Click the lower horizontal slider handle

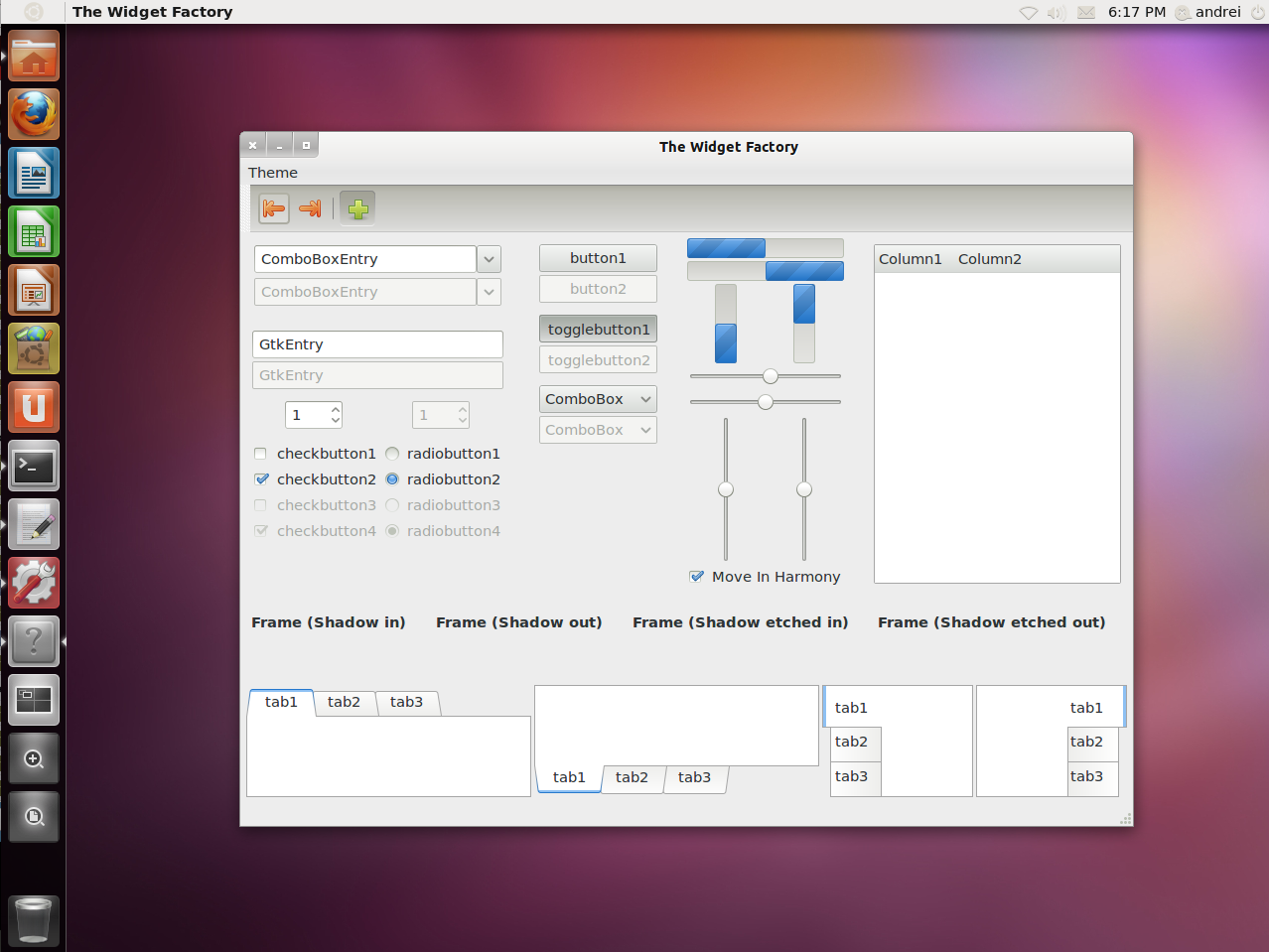[766, 402]
